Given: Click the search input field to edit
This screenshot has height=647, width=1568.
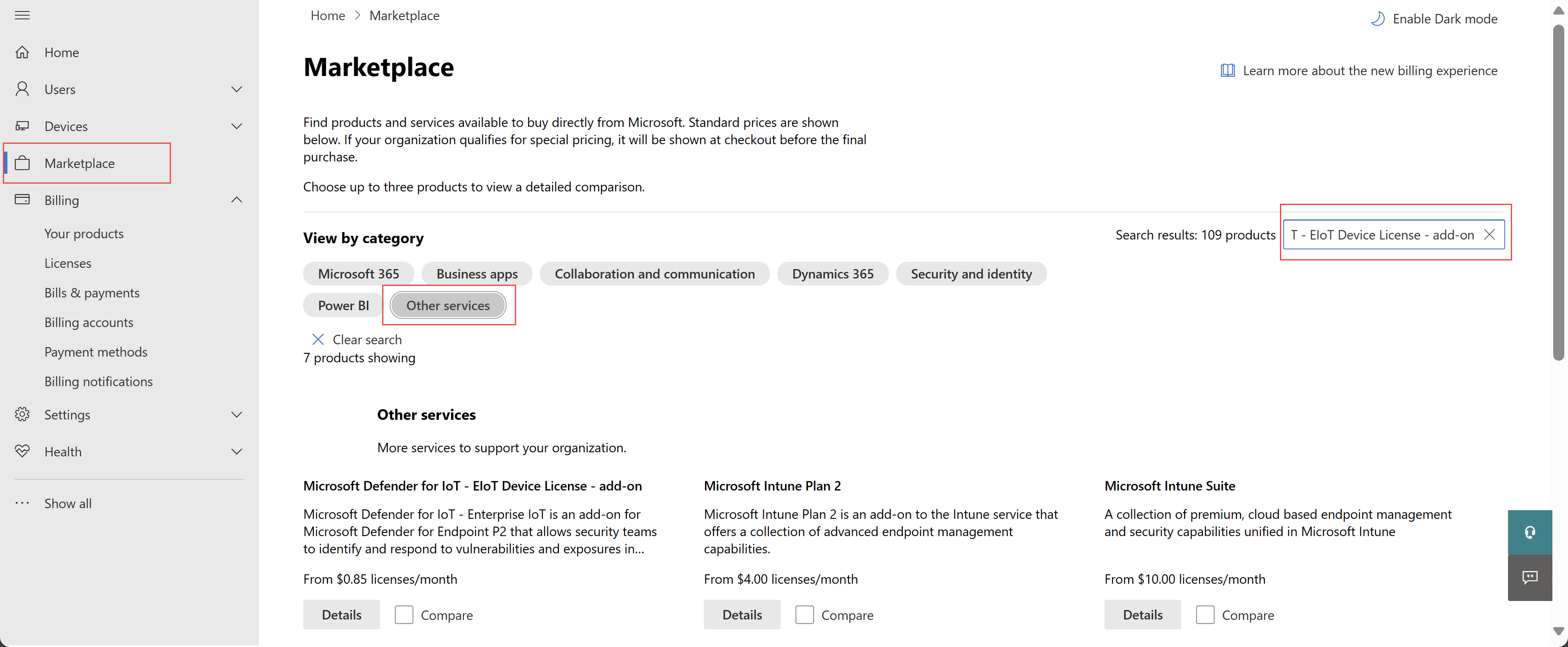Looking at the screenshot, I should pyautogui.click(x=1385, y=235).
